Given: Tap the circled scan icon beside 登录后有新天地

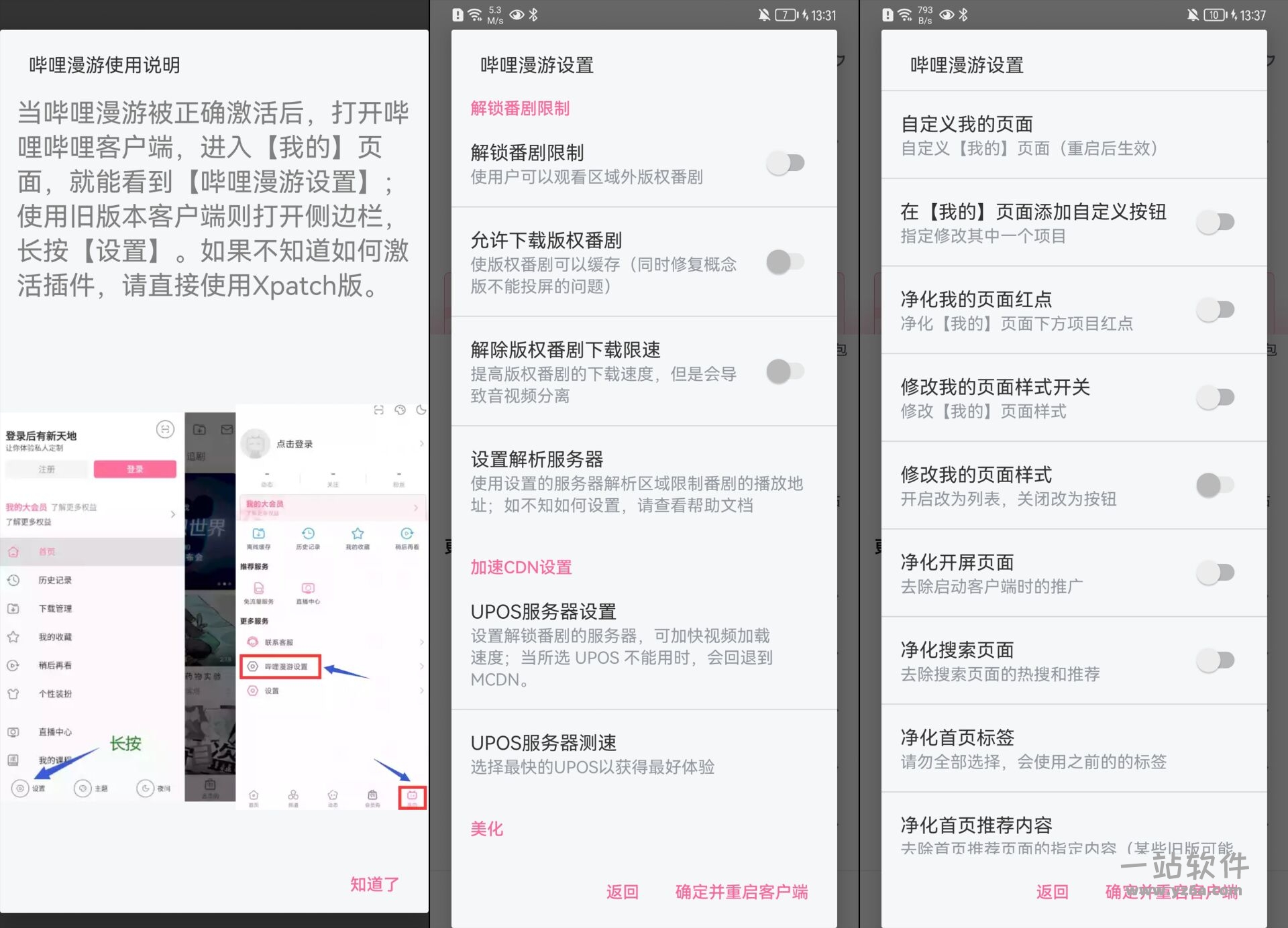Looking at the screenshot, I should click(x=165, y=429).
